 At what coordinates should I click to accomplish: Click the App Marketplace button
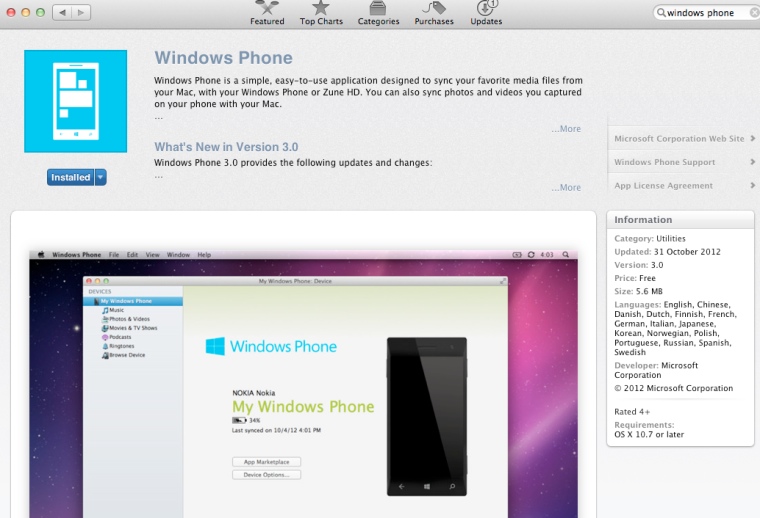point(266,462)
